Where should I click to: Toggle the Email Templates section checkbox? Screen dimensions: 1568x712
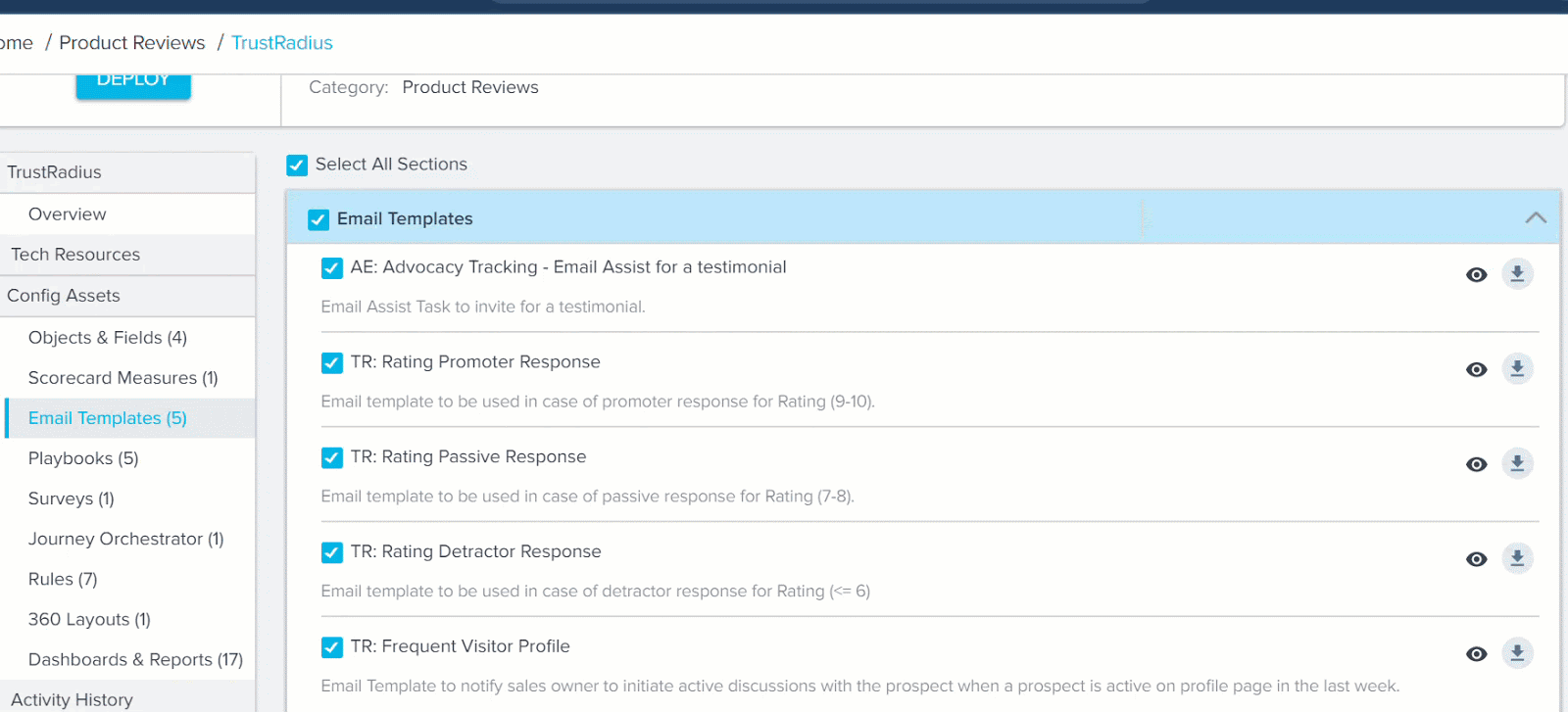(x=318, y=220)
